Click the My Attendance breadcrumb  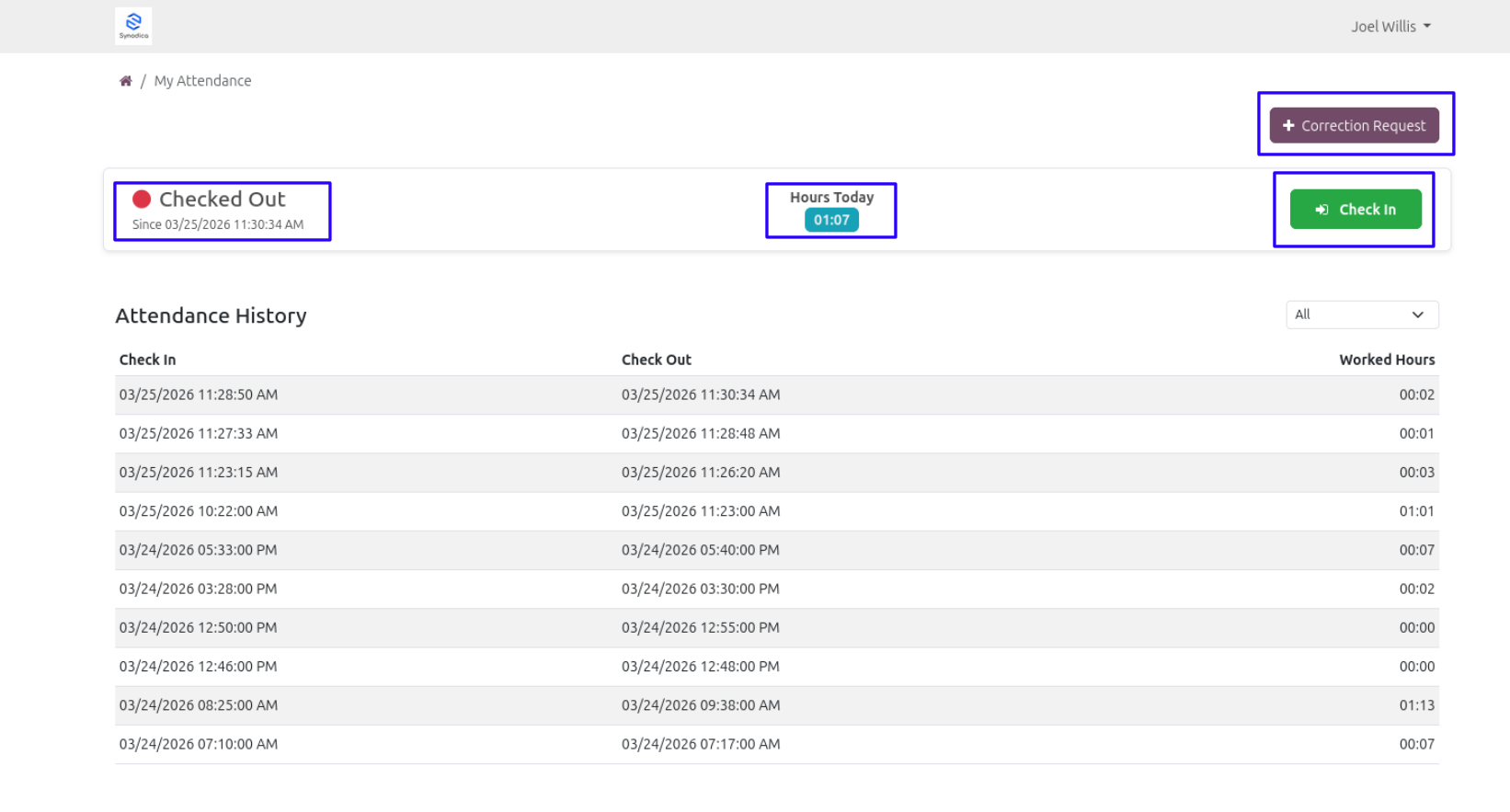pos(202,81)
